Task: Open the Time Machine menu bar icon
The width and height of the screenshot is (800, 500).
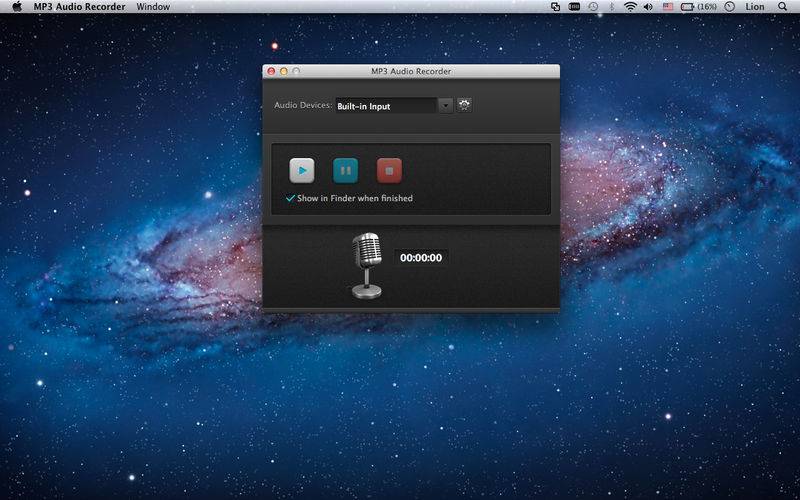Action: (593, 7)
